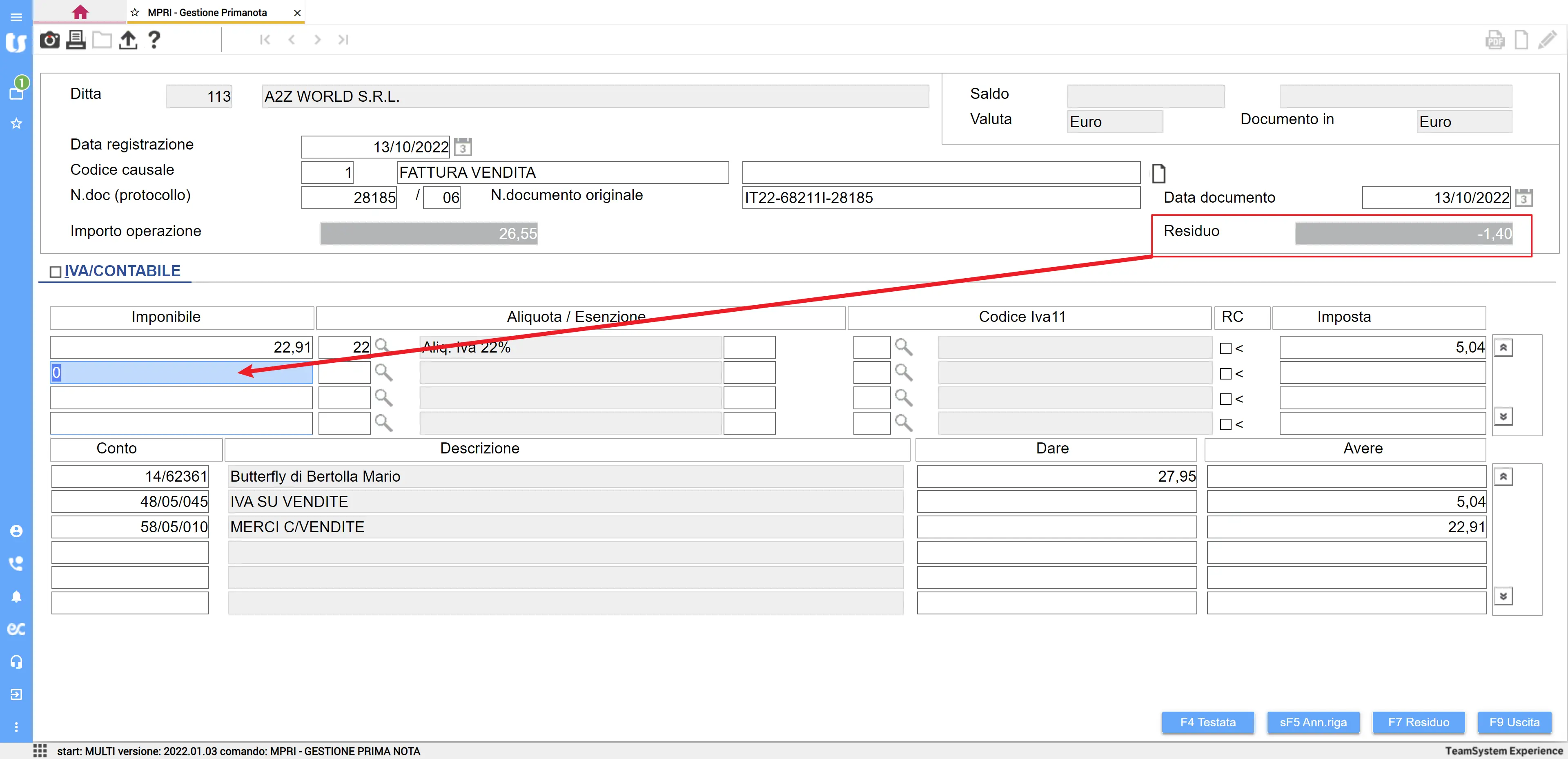Select MPRI - Gestione Primanota tab

[x=207, y=12]
